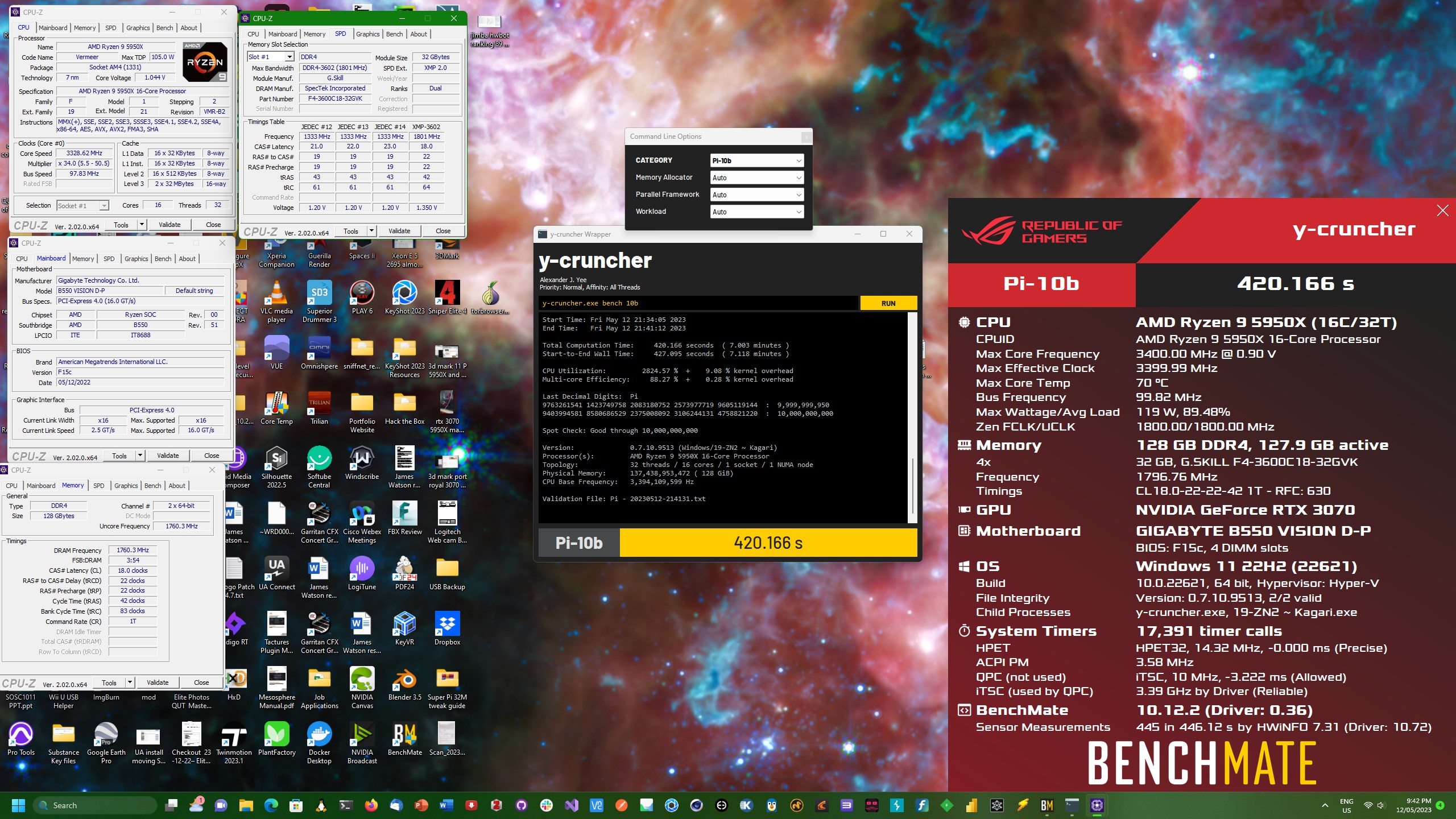Open Core Temp desktop icon

[276, 408]
